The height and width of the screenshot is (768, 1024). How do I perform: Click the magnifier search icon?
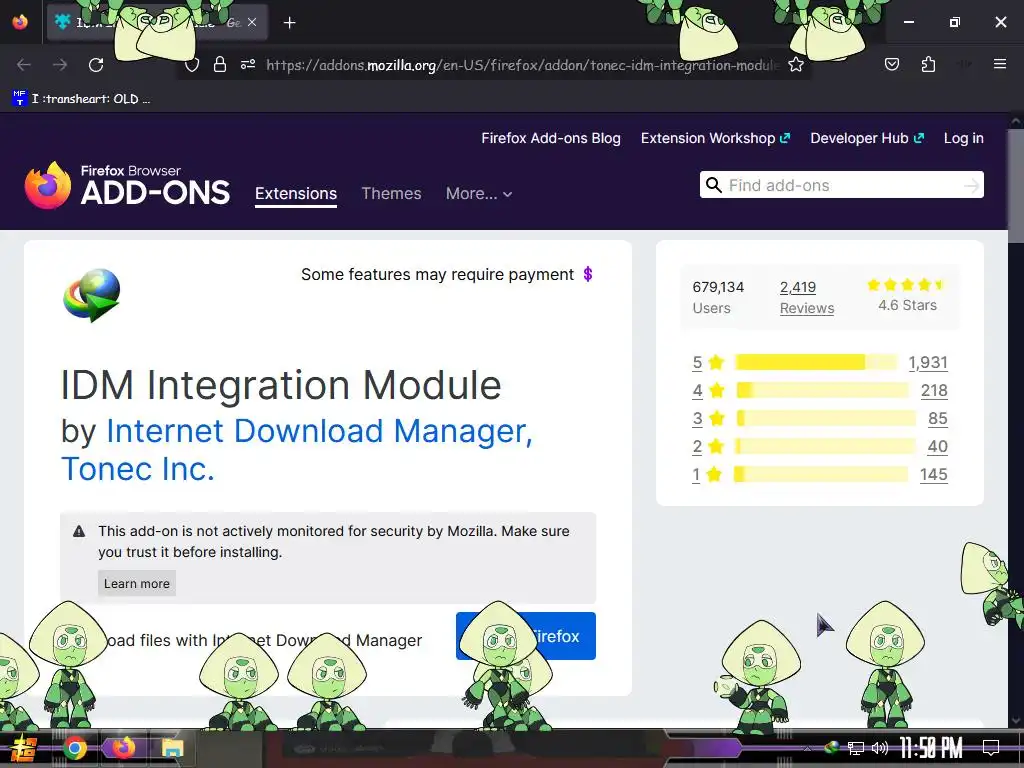pos(714,185)
